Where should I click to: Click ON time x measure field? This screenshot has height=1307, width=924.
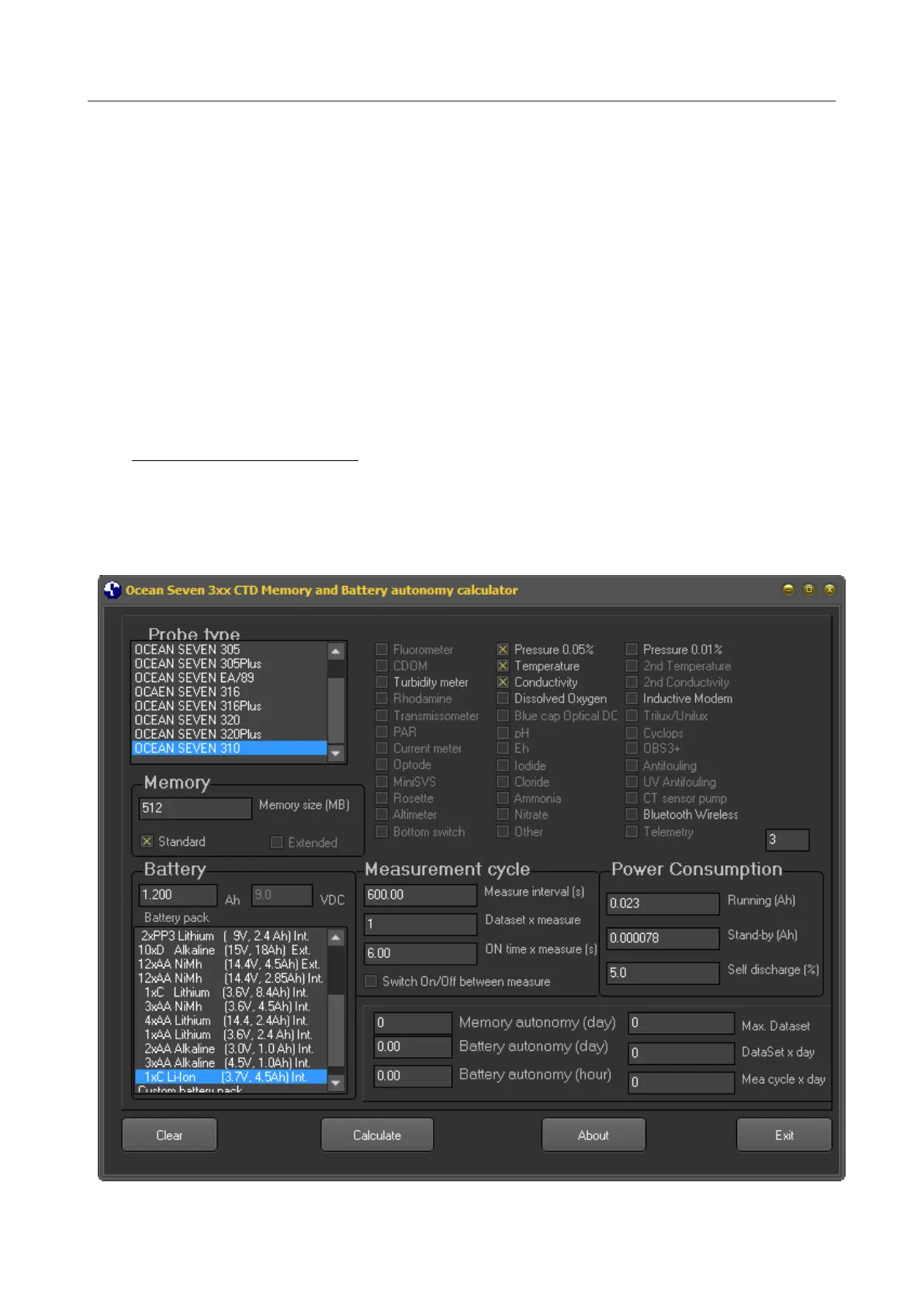point(420,953)
